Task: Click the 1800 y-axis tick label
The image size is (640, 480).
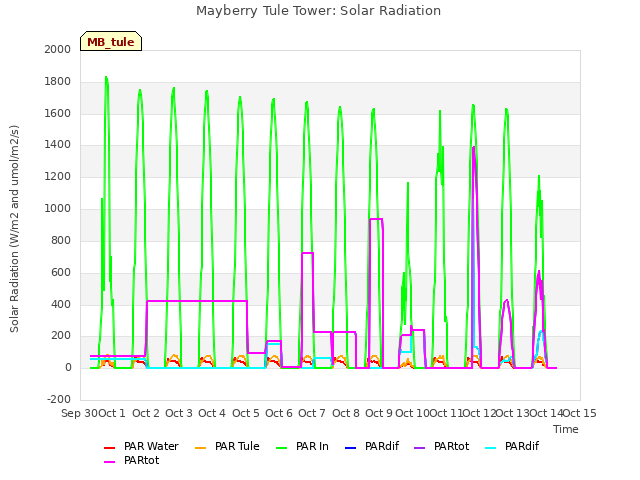Action: pyautogui.click(x=58, y=82)
